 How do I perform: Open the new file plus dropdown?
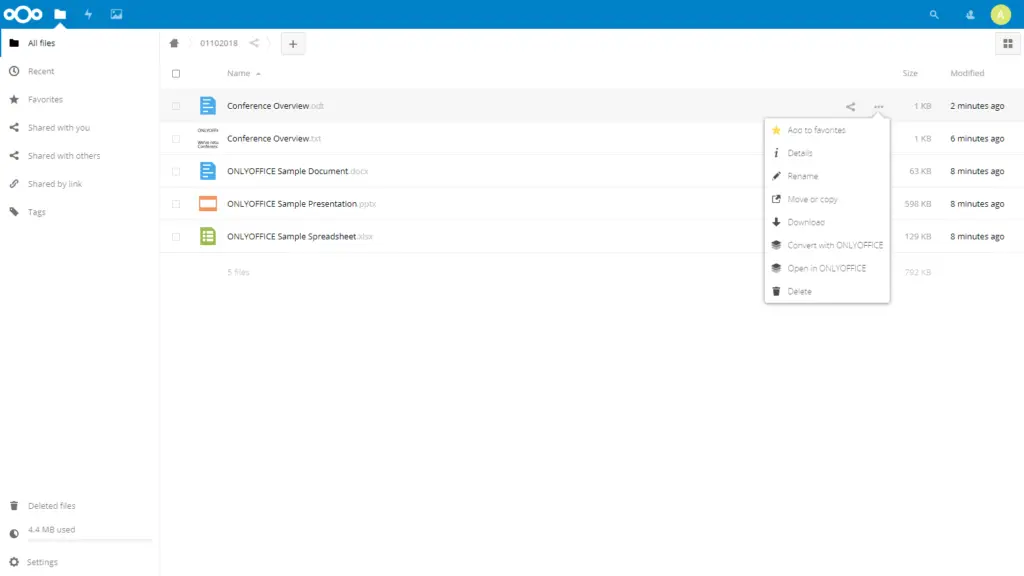point(293,43)
